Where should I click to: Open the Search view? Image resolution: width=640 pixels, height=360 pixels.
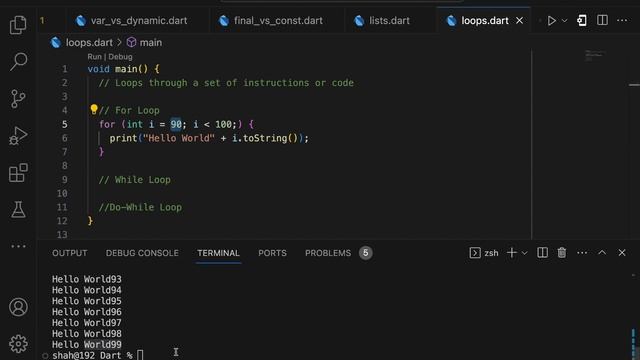coord(18,62)
